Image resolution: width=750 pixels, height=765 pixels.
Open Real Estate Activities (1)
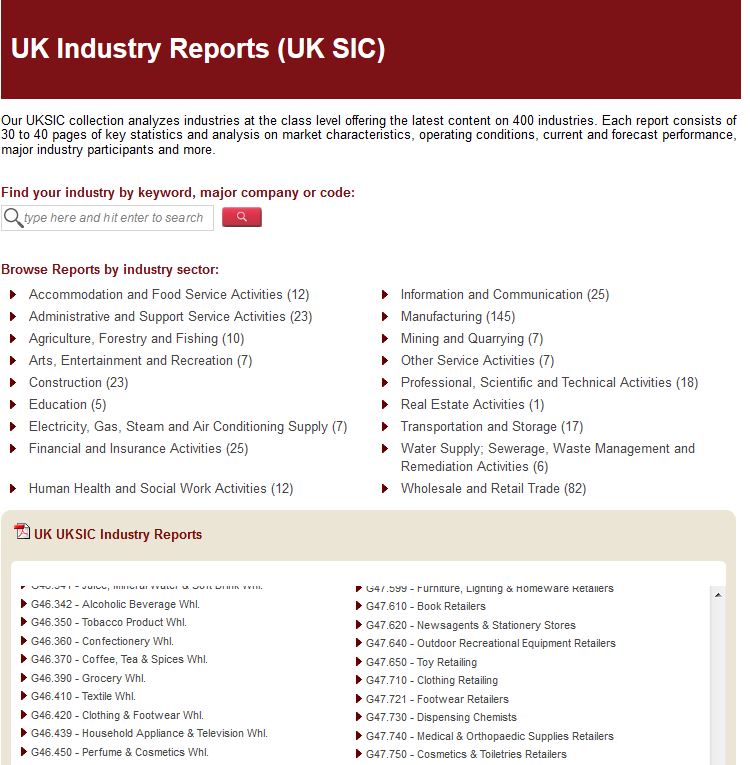coord(472,404)
